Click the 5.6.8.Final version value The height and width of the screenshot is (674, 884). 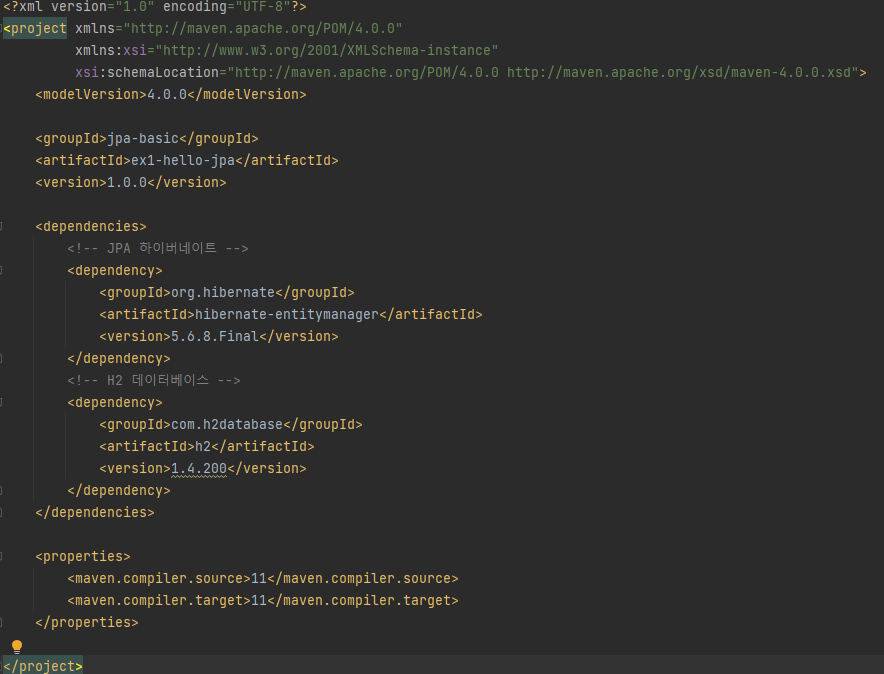(x=215, y=336)
